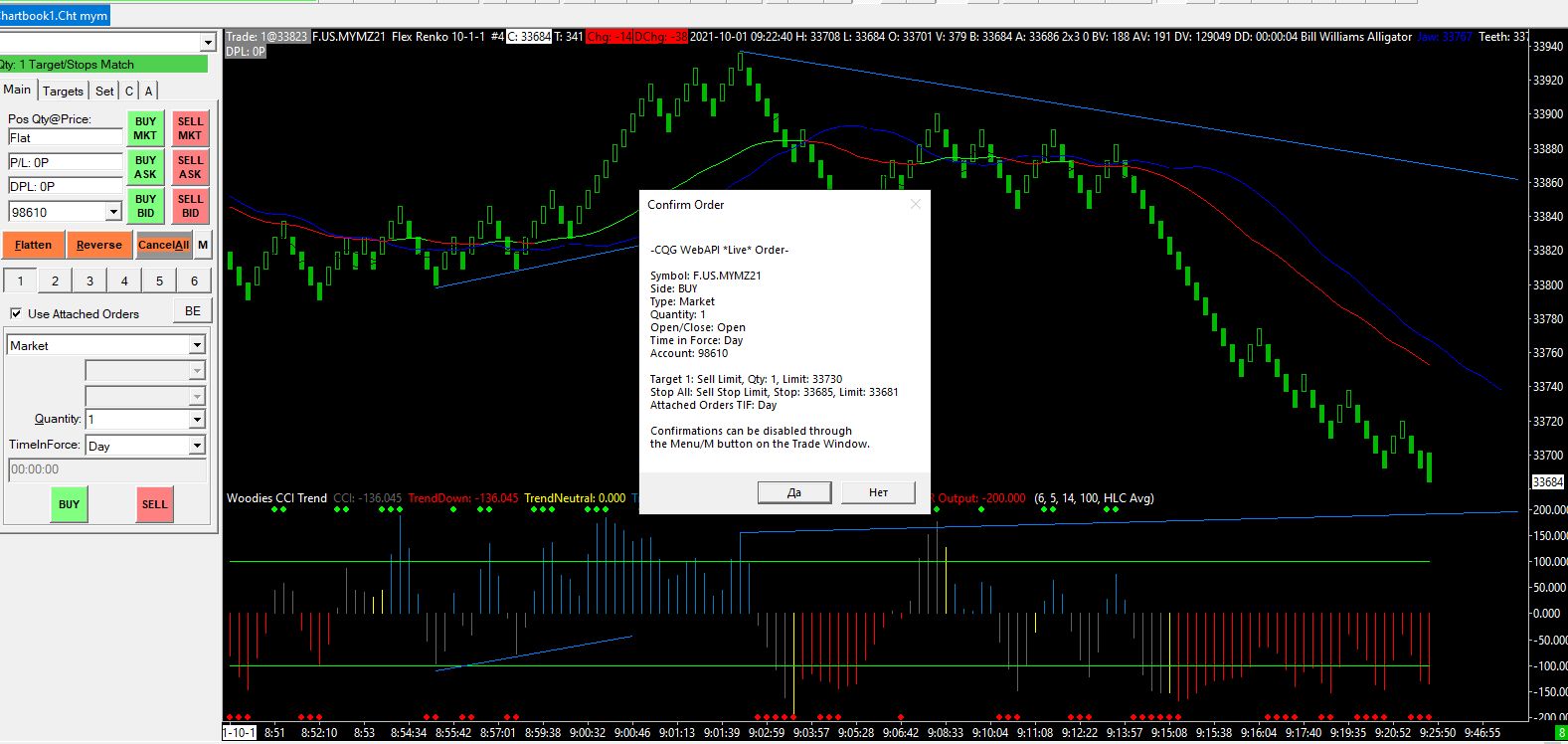Viewport: 1568px width, 744px height.
Task: Click the Flex Renko 10-1-1 label
Action: pos(438,37)
